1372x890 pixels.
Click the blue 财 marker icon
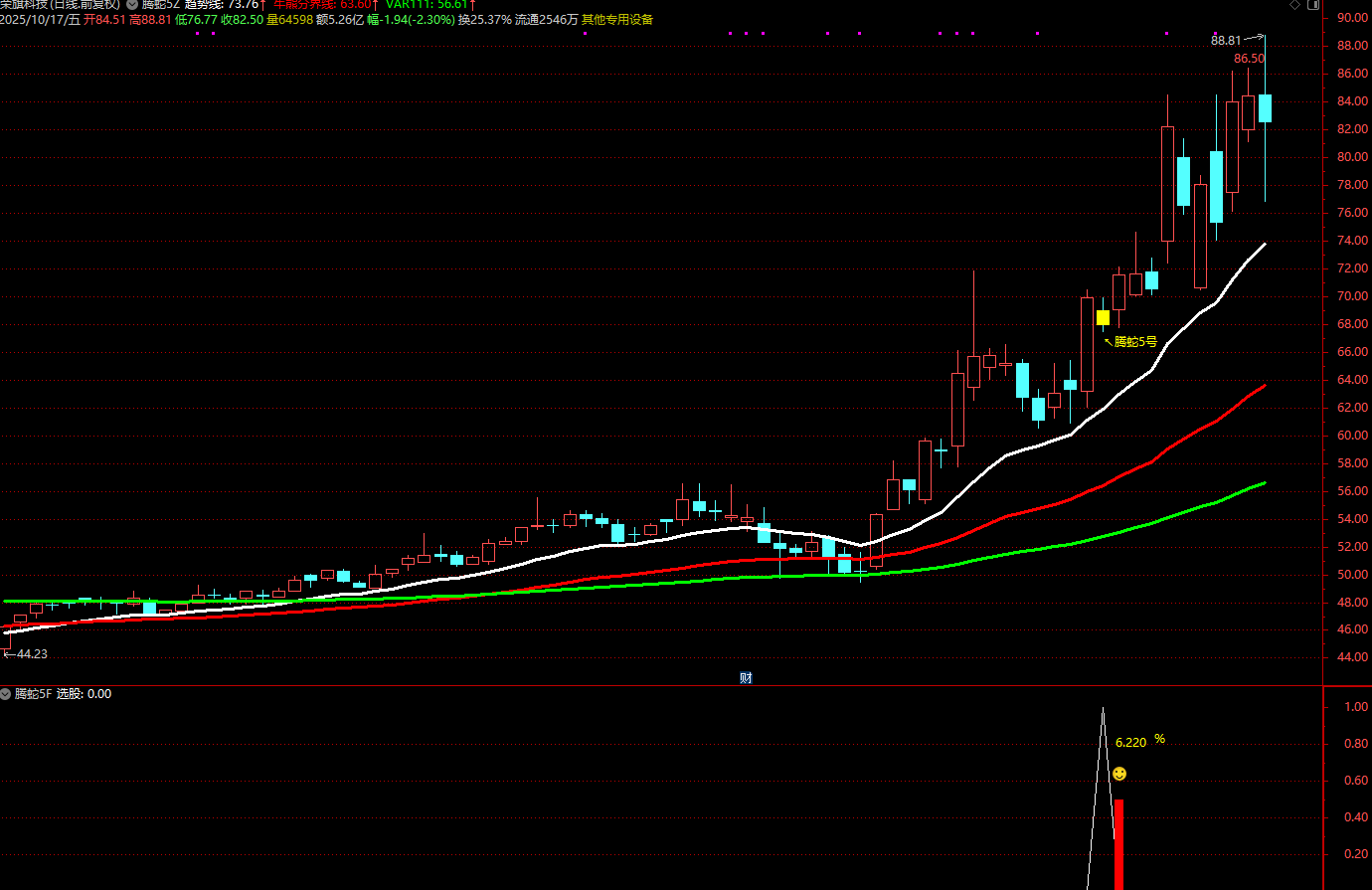(x=746, y=678)
